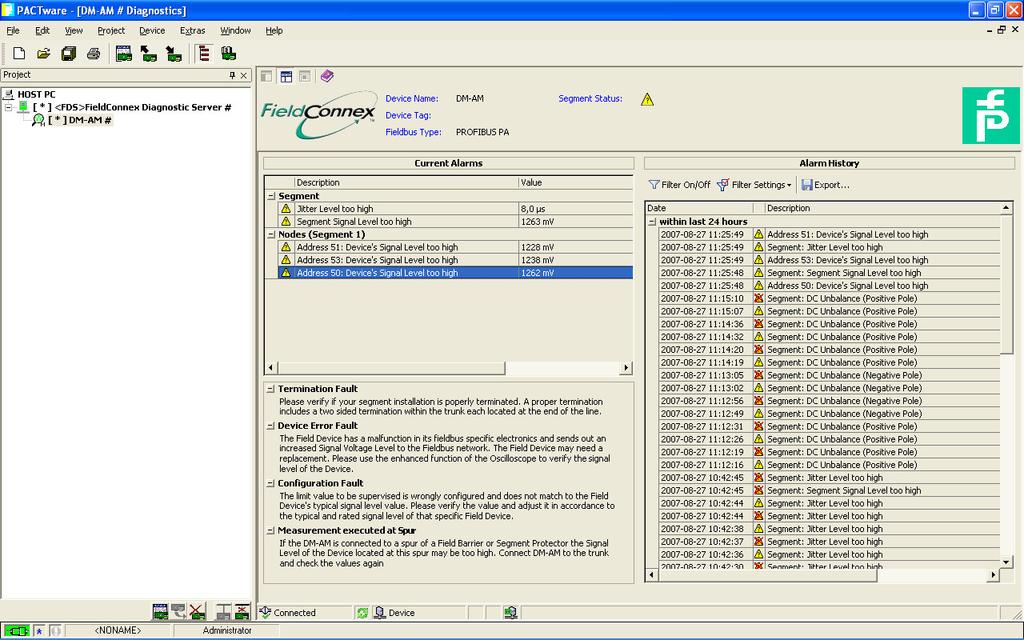Image resolution: width=1024 pixels, height=640 pixels.
Task: Click the Date column header in Alarm History
Action: (699, 208)
